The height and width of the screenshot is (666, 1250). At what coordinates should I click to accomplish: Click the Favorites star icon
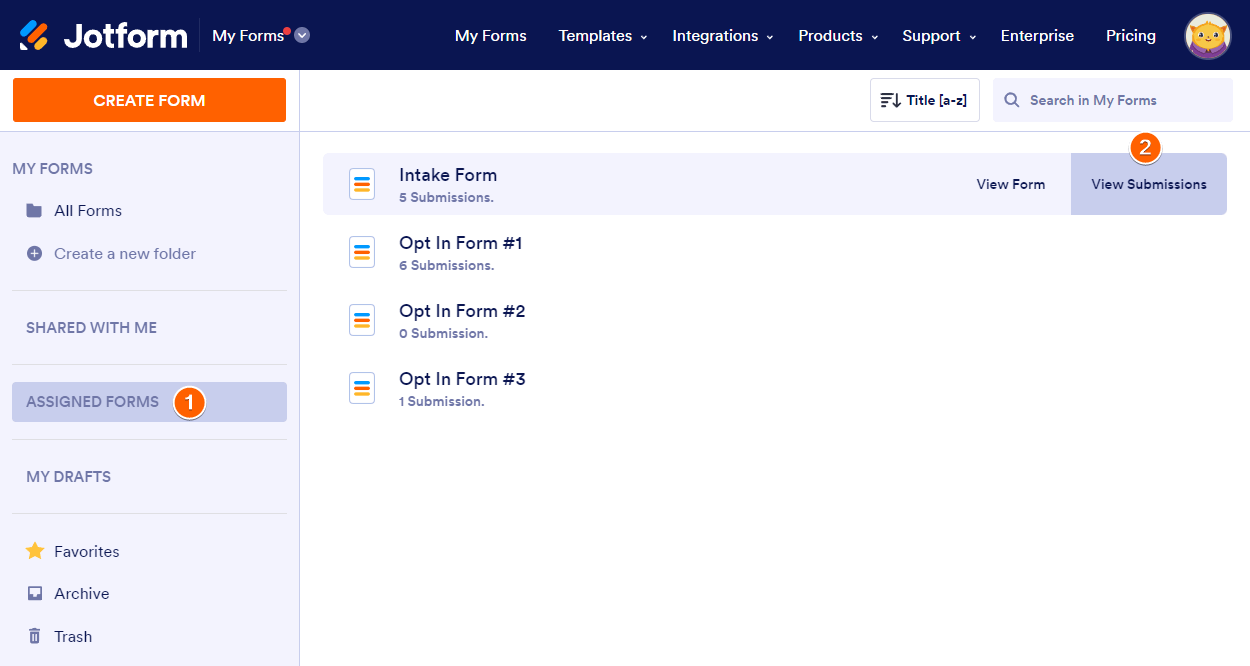pyautogui.click(x=35, y=551)
